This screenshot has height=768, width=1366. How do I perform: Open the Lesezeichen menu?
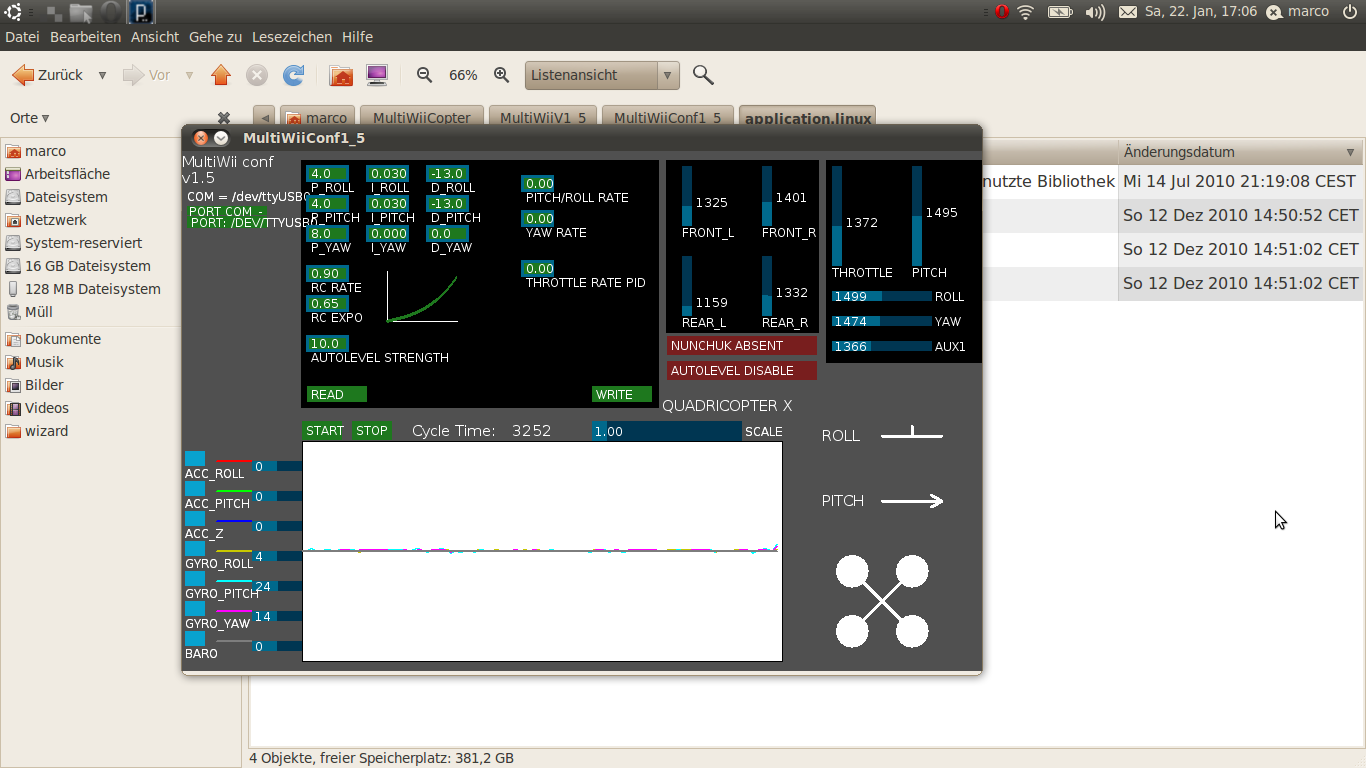click(x=292, y=37)
